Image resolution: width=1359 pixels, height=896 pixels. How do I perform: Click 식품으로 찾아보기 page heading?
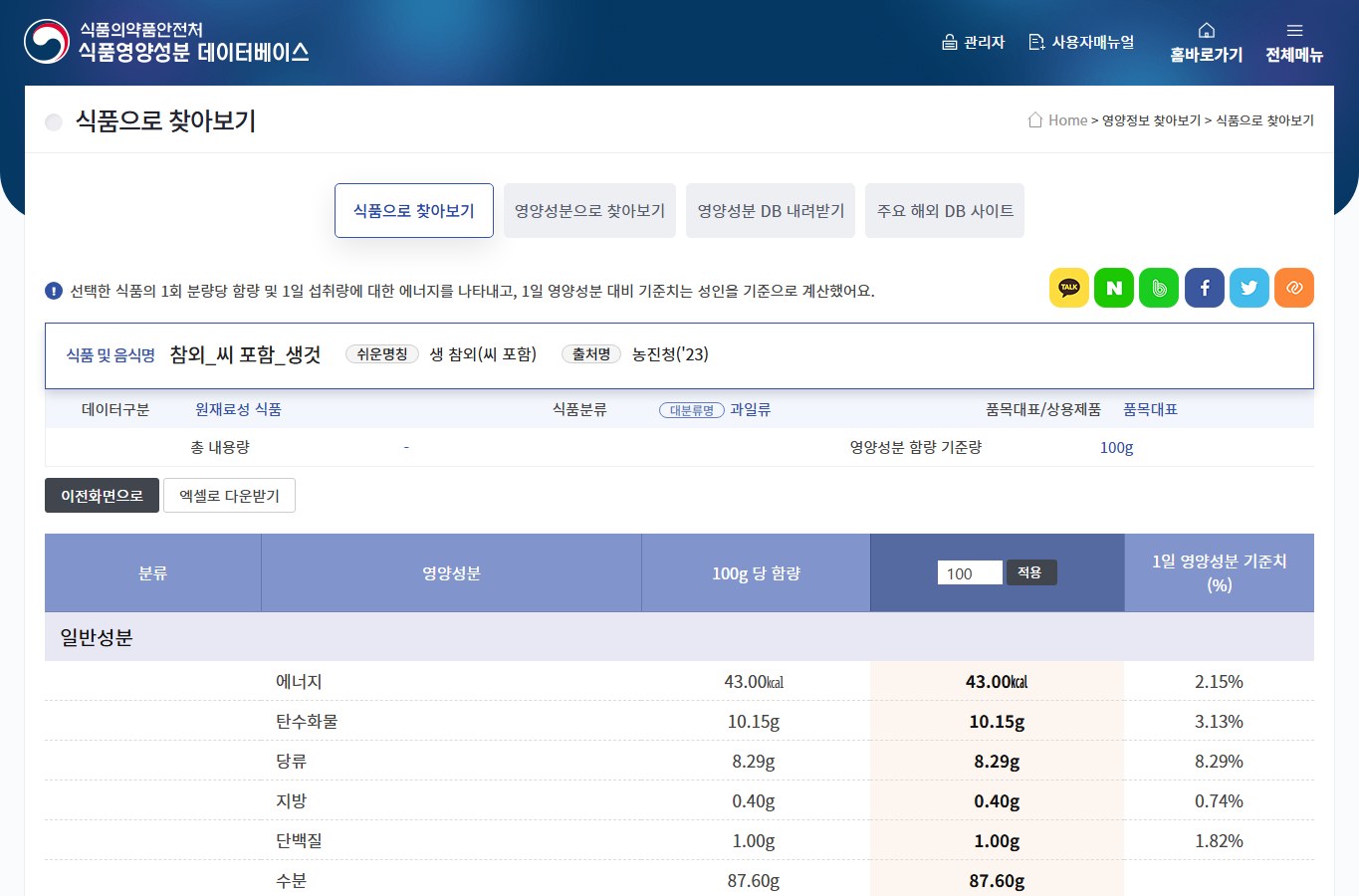click(166, 121)
